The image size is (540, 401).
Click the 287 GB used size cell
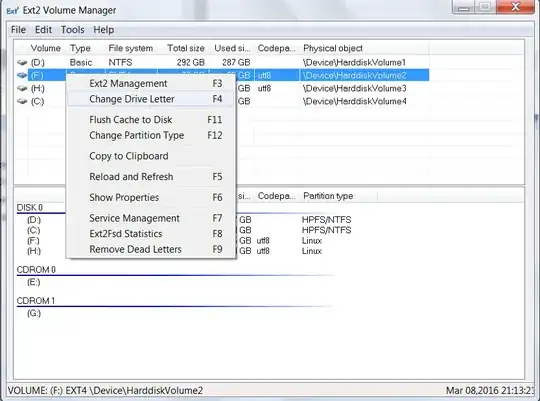[x=236, y=62]
